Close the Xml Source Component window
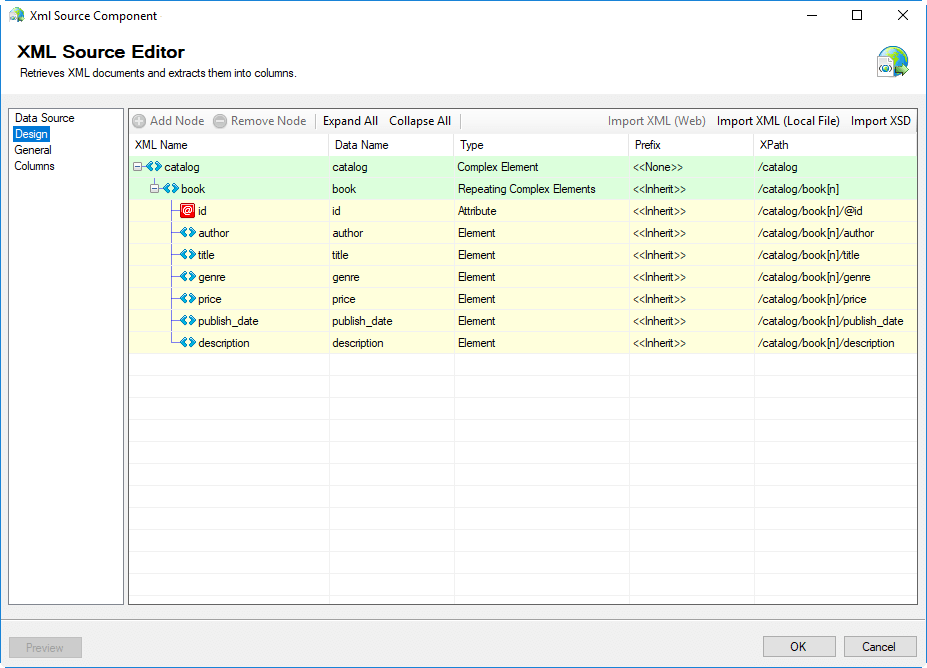 tap(903, 15)
